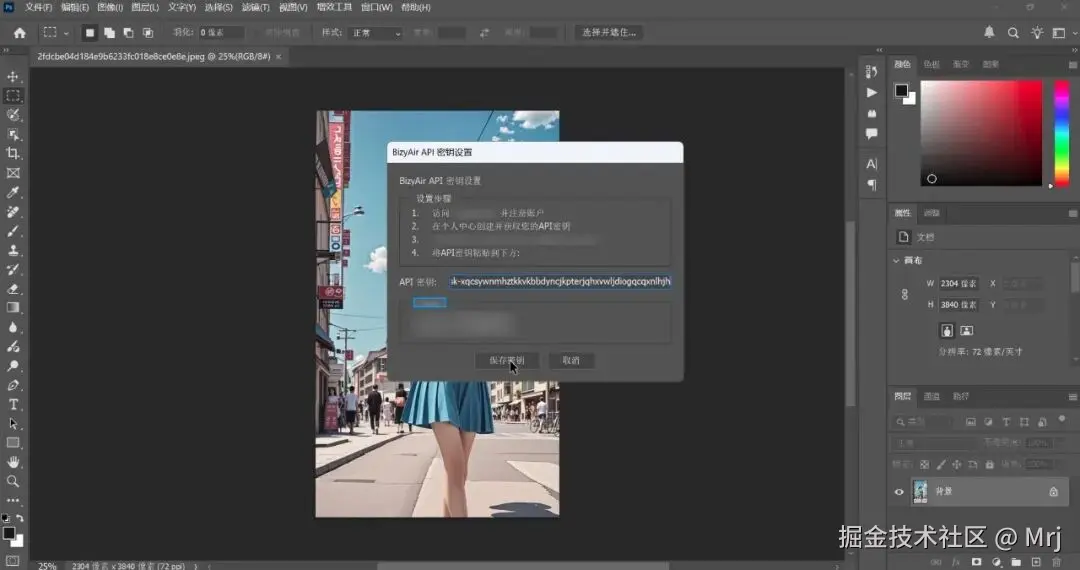Screen dimensions: 1080x570
Task: Pick the Eyedropper tool
Action: pos(13,192)
